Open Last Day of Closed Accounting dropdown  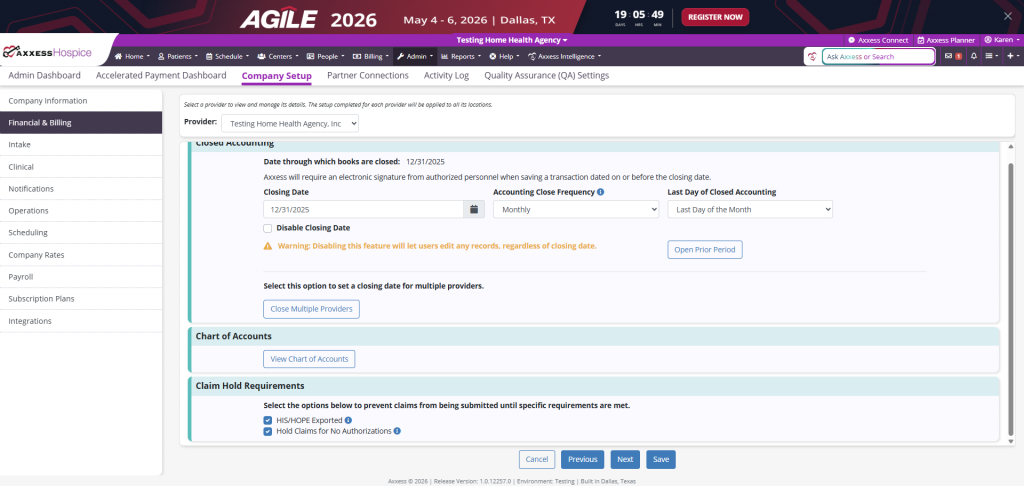(750, 210)
